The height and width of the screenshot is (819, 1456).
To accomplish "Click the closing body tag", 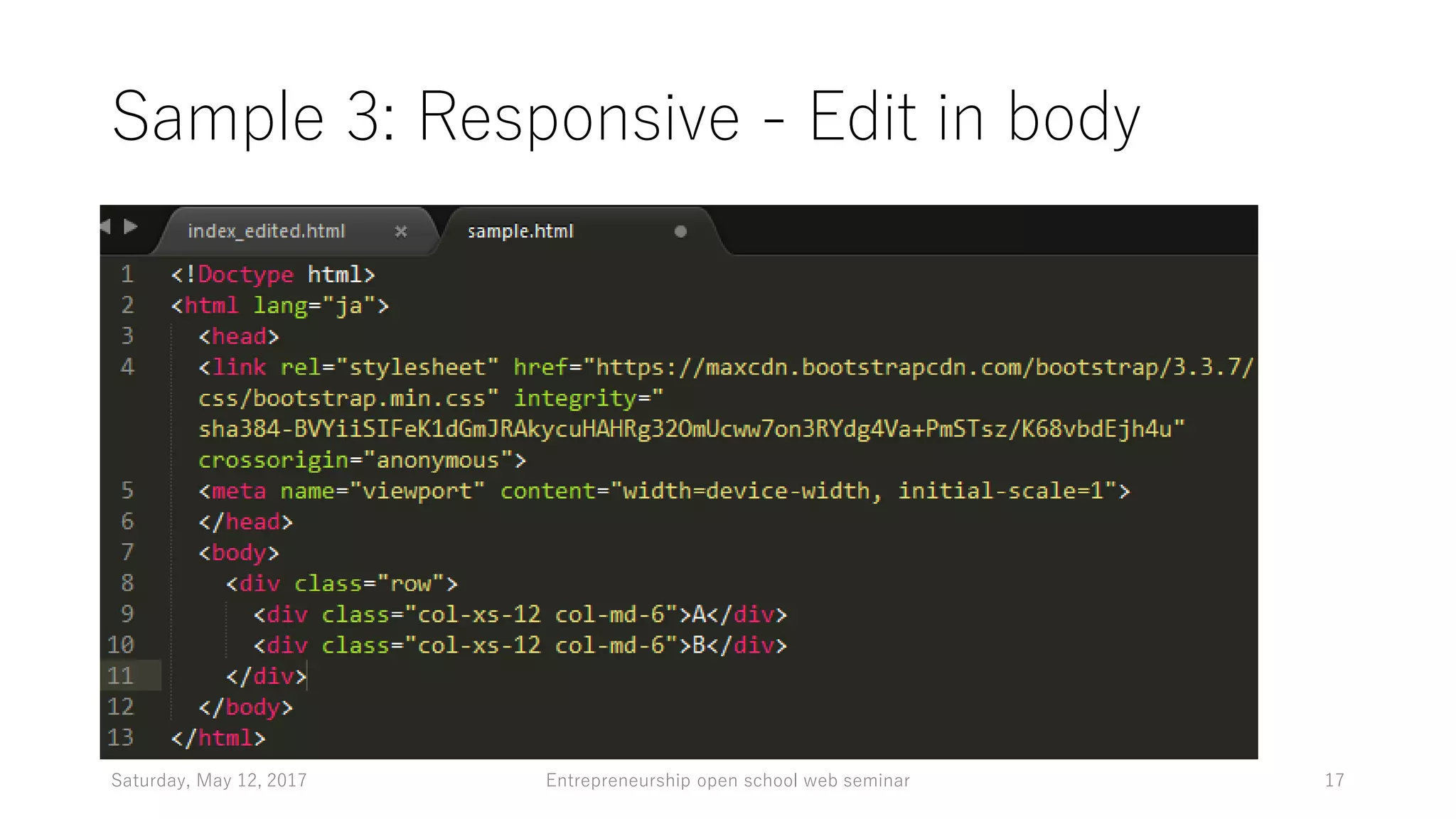I will tap(245, 707).
